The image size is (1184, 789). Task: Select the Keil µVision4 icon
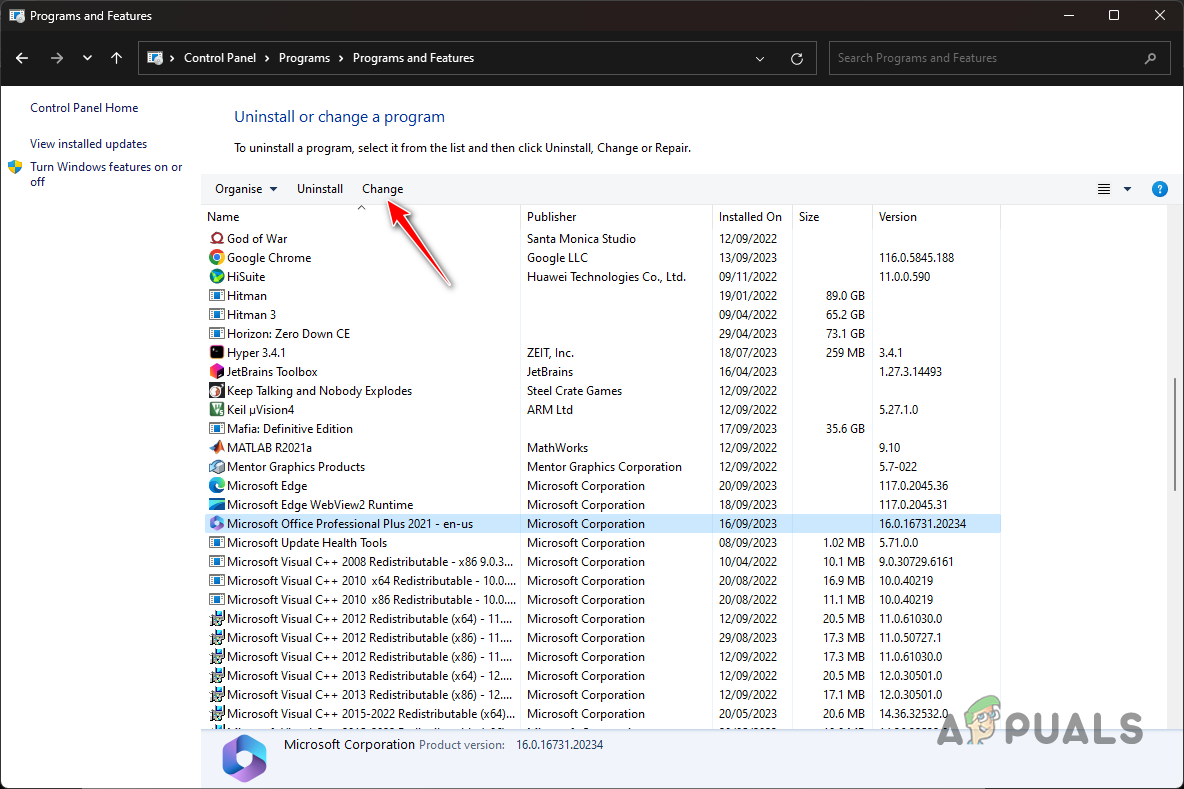point(216,409)
